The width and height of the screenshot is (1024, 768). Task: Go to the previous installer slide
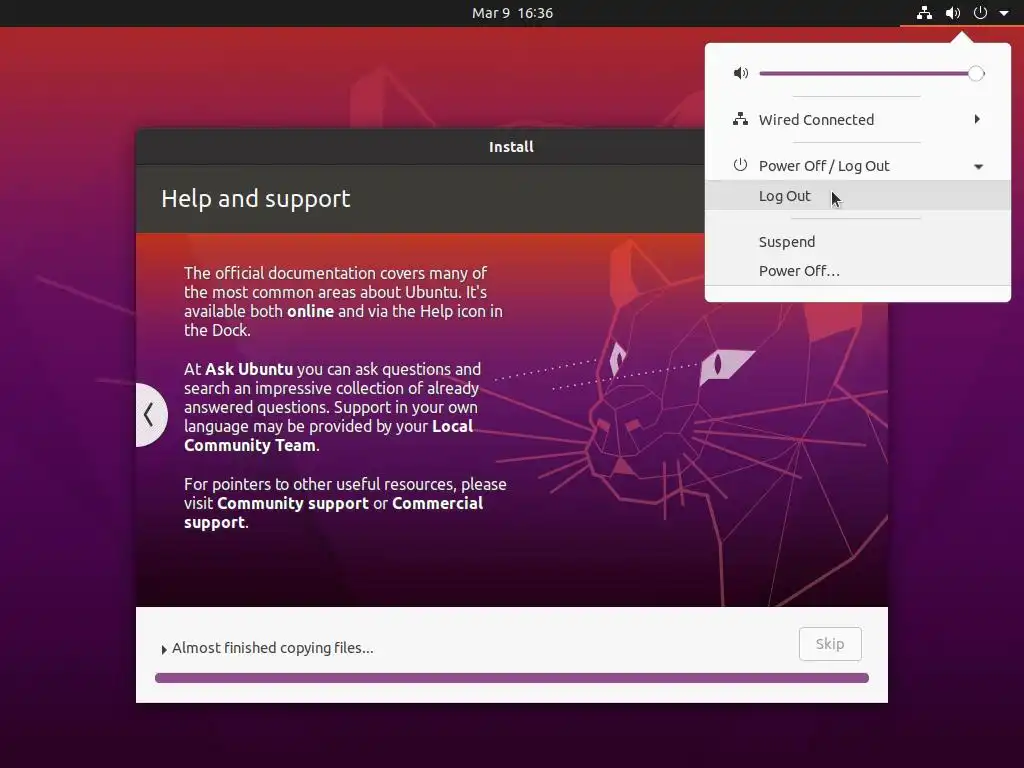pos(151,415)
